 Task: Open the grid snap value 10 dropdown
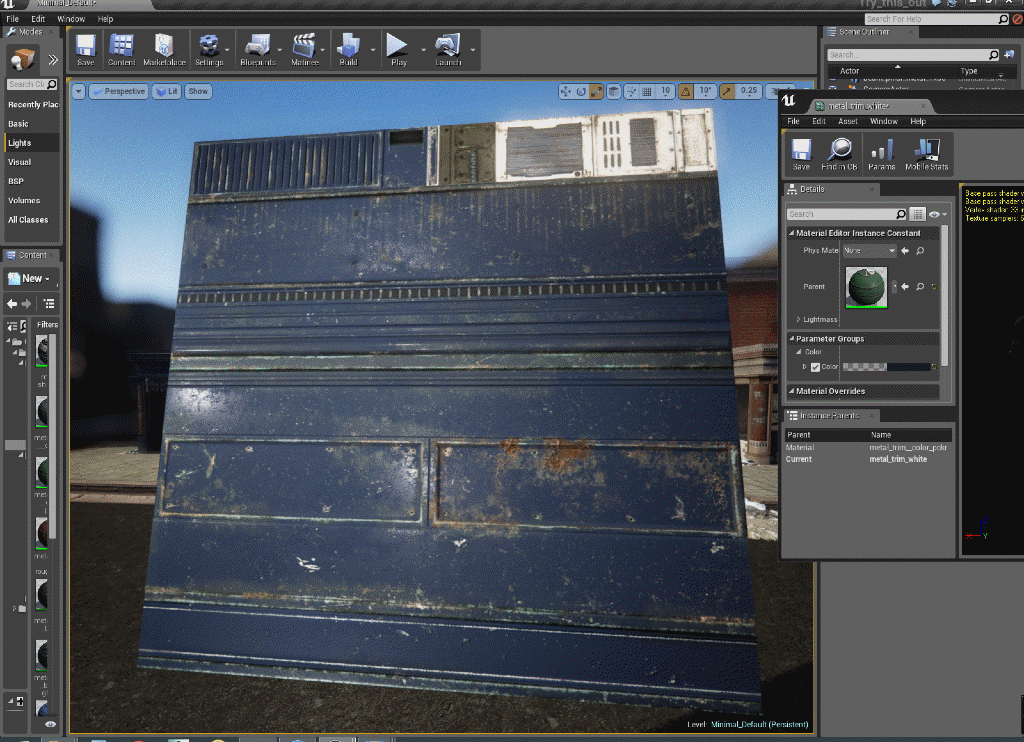(x=665, y=91)
